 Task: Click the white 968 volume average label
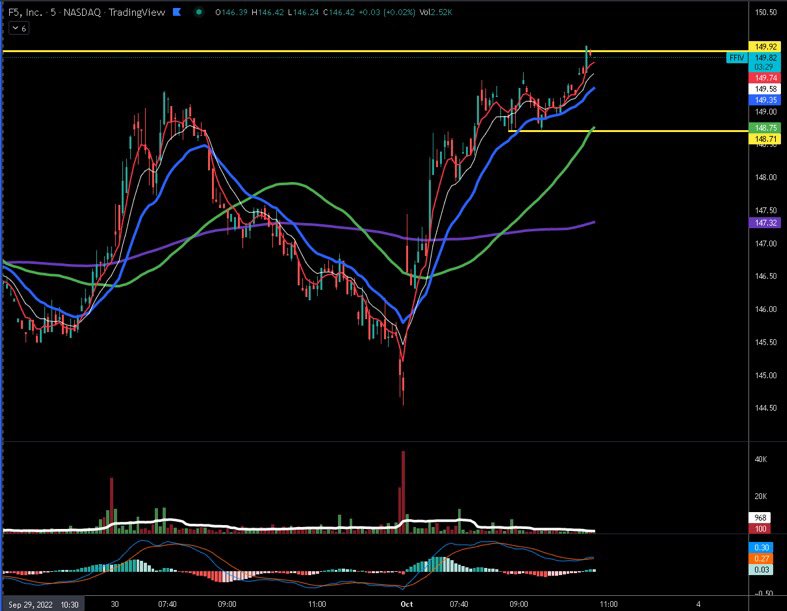[x=760, y=518]
